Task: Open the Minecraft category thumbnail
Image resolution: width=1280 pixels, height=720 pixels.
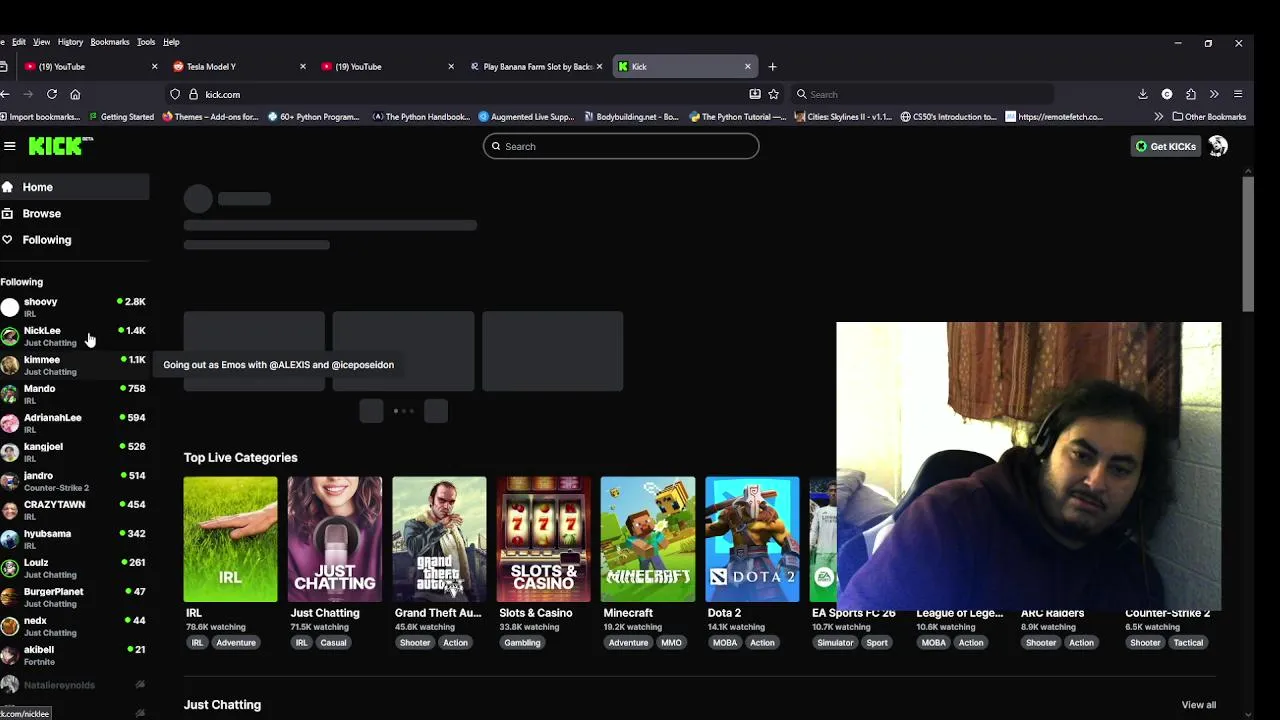Action: click(648, 539)
